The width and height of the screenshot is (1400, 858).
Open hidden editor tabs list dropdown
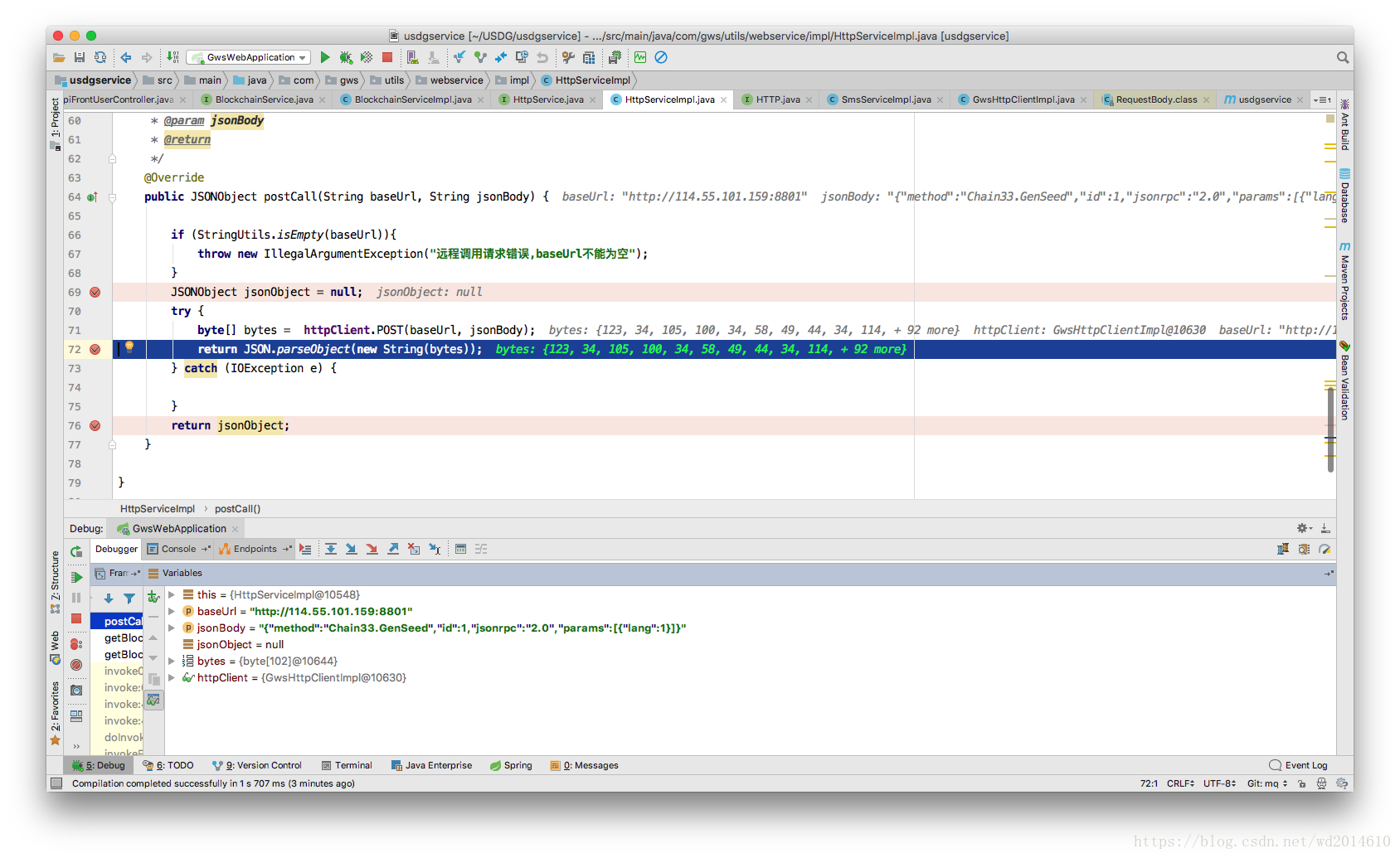click(x=1323, y=99)
